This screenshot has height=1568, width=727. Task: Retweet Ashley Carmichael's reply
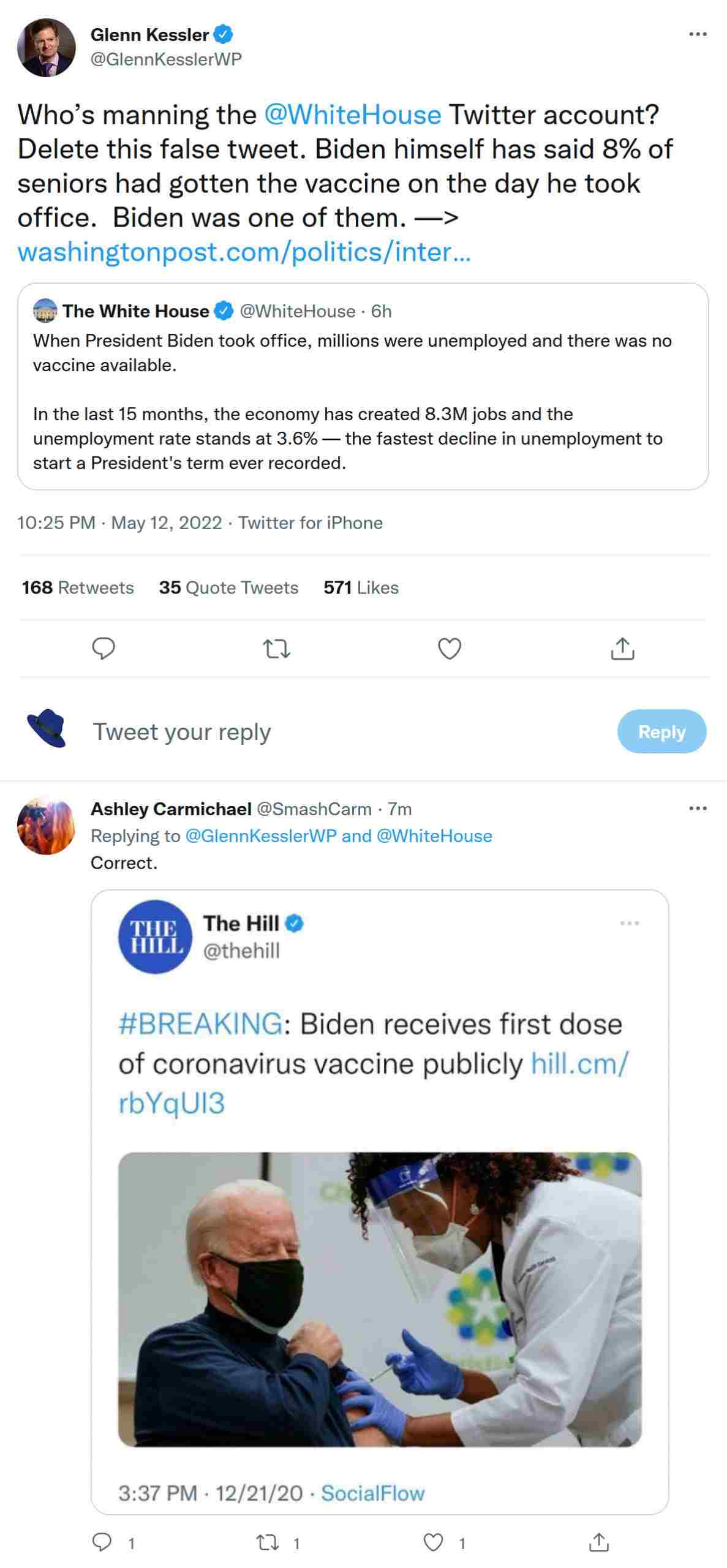pyautogui.click(x=268, y=1542)
